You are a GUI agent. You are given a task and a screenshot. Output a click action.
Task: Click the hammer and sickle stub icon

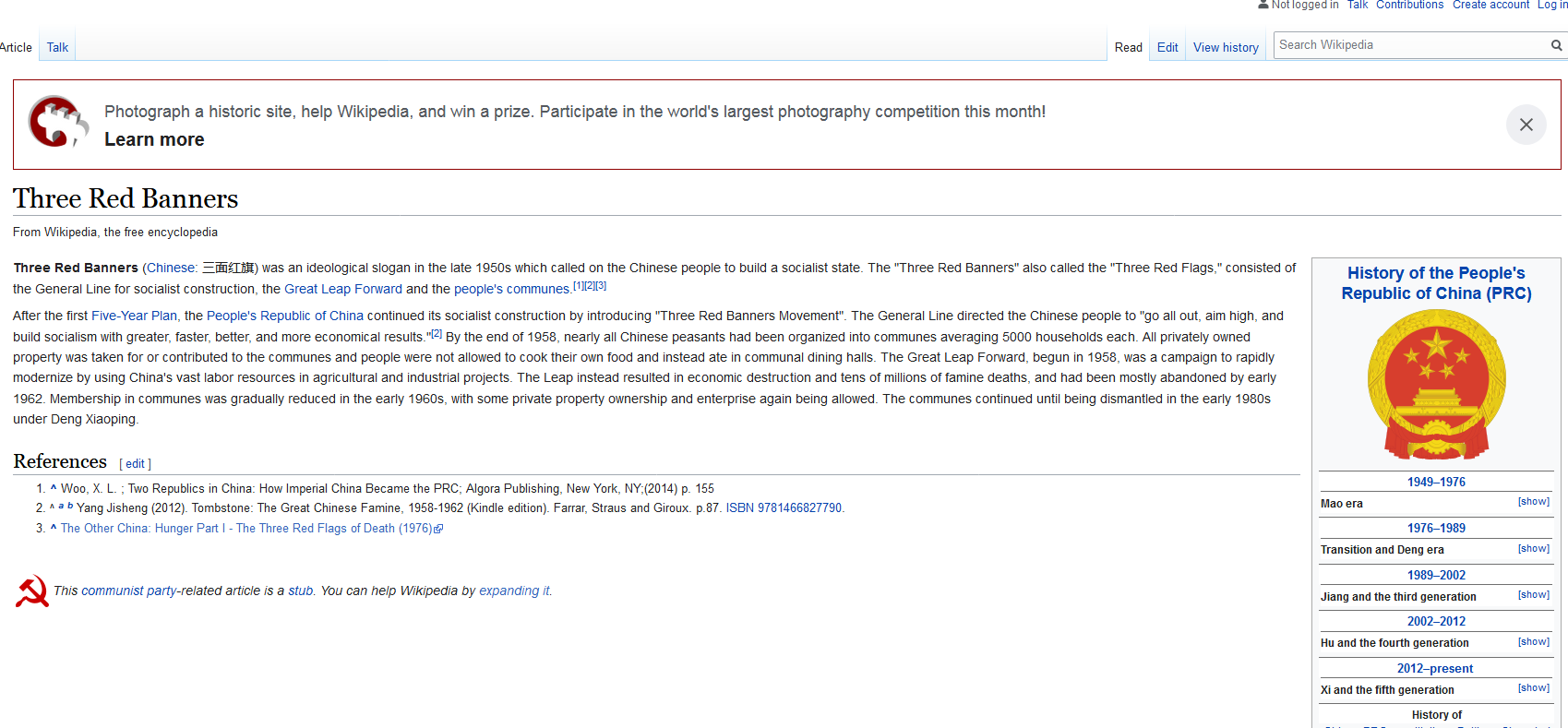(x=31, y=591)
